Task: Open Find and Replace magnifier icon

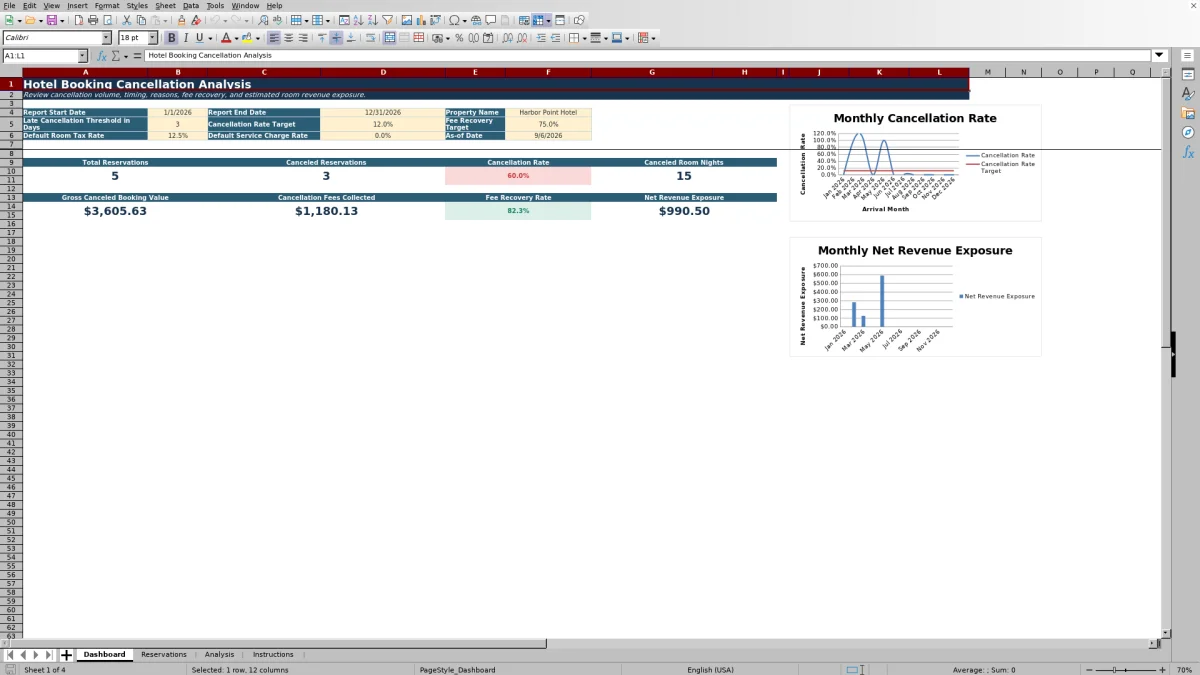Action: [x=262, y=20]
